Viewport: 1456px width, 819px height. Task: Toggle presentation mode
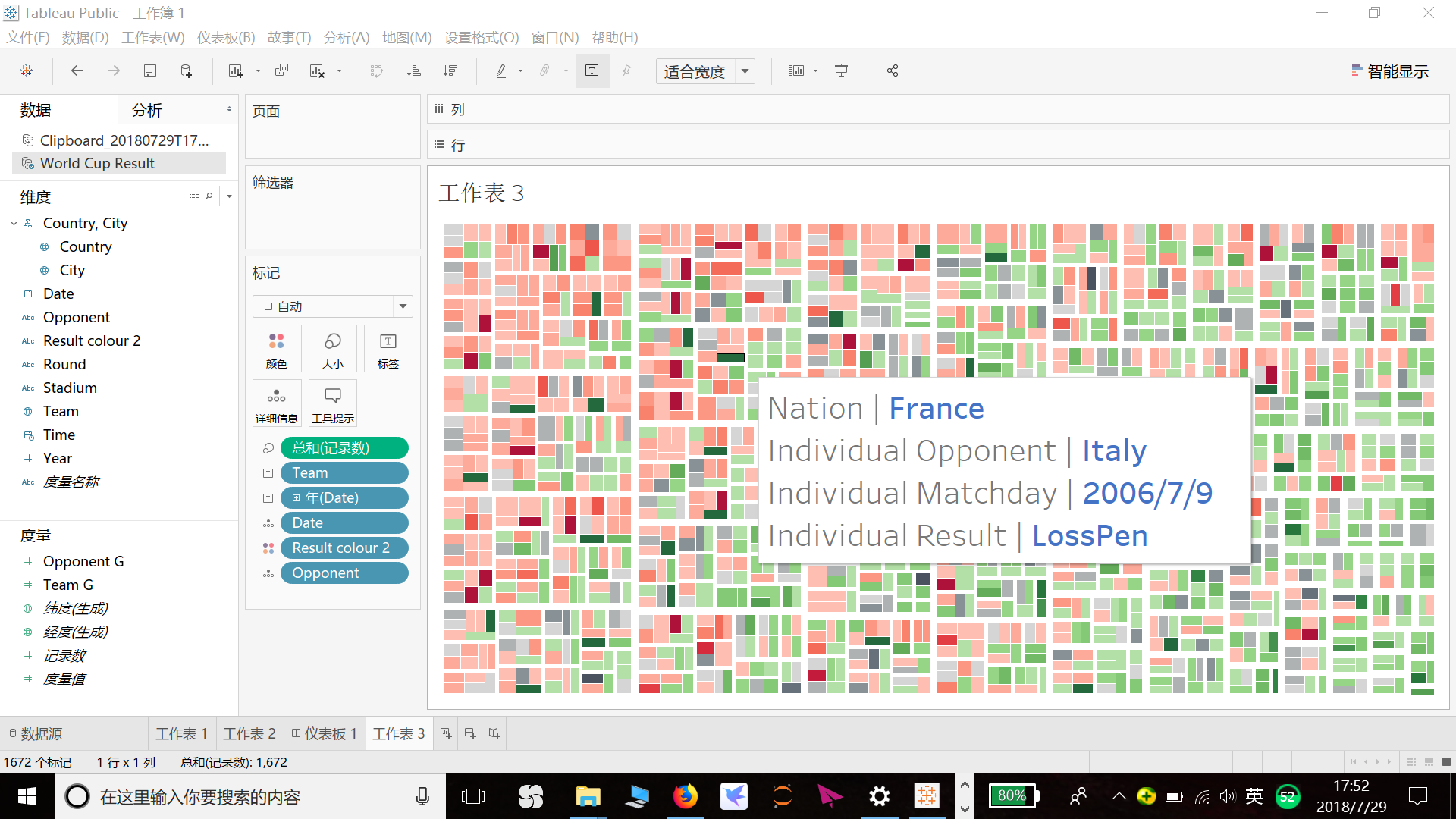point(841,71)
